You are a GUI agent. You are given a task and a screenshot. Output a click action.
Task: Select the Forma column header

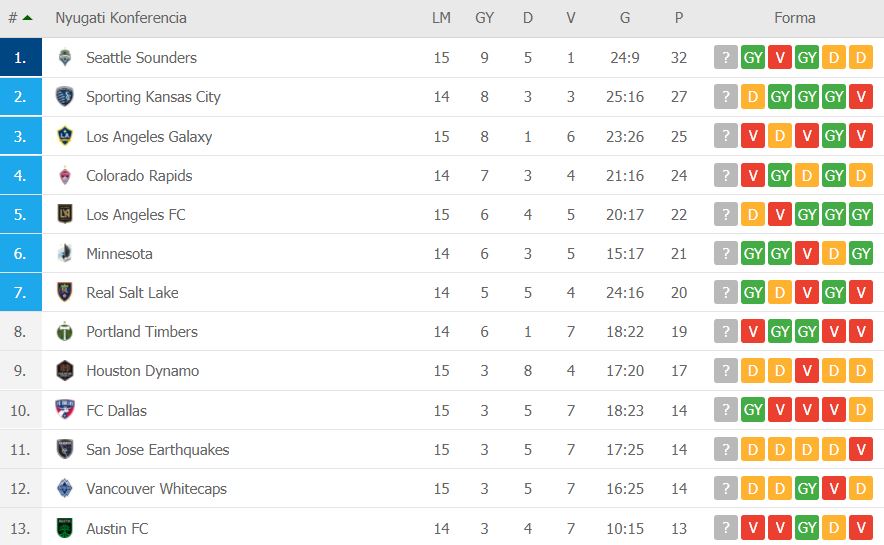coord(794,18)
